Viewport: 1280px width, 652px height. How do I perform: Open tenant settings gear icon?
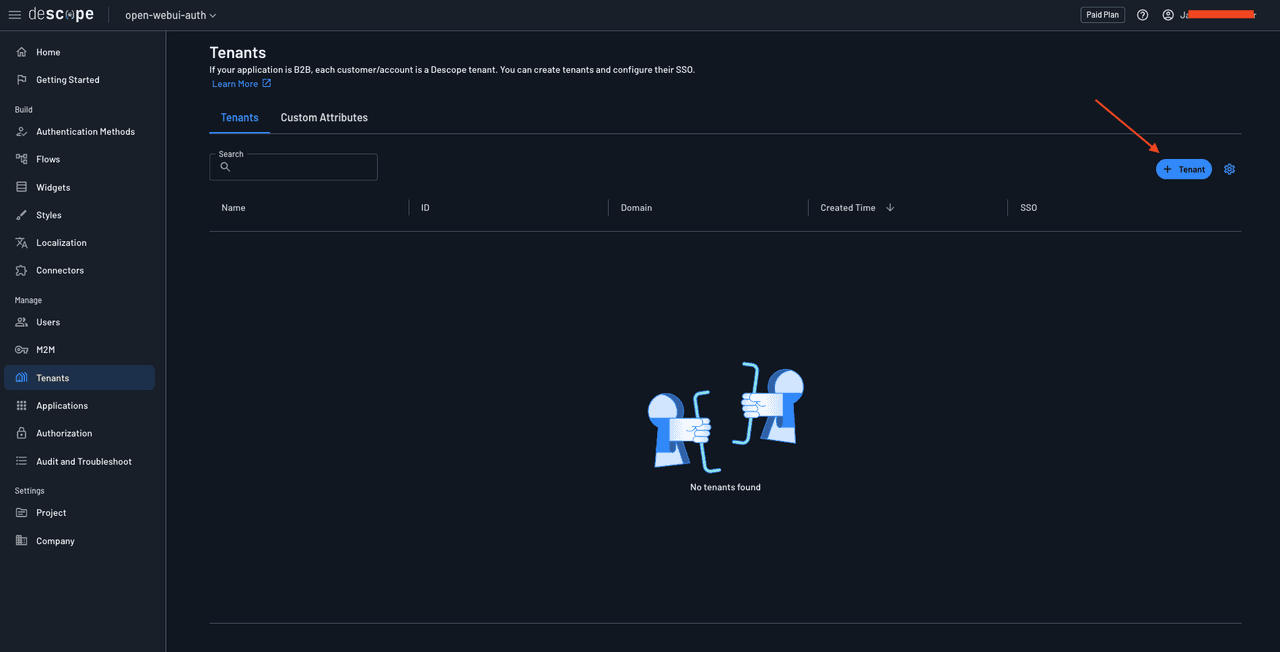1229,169
